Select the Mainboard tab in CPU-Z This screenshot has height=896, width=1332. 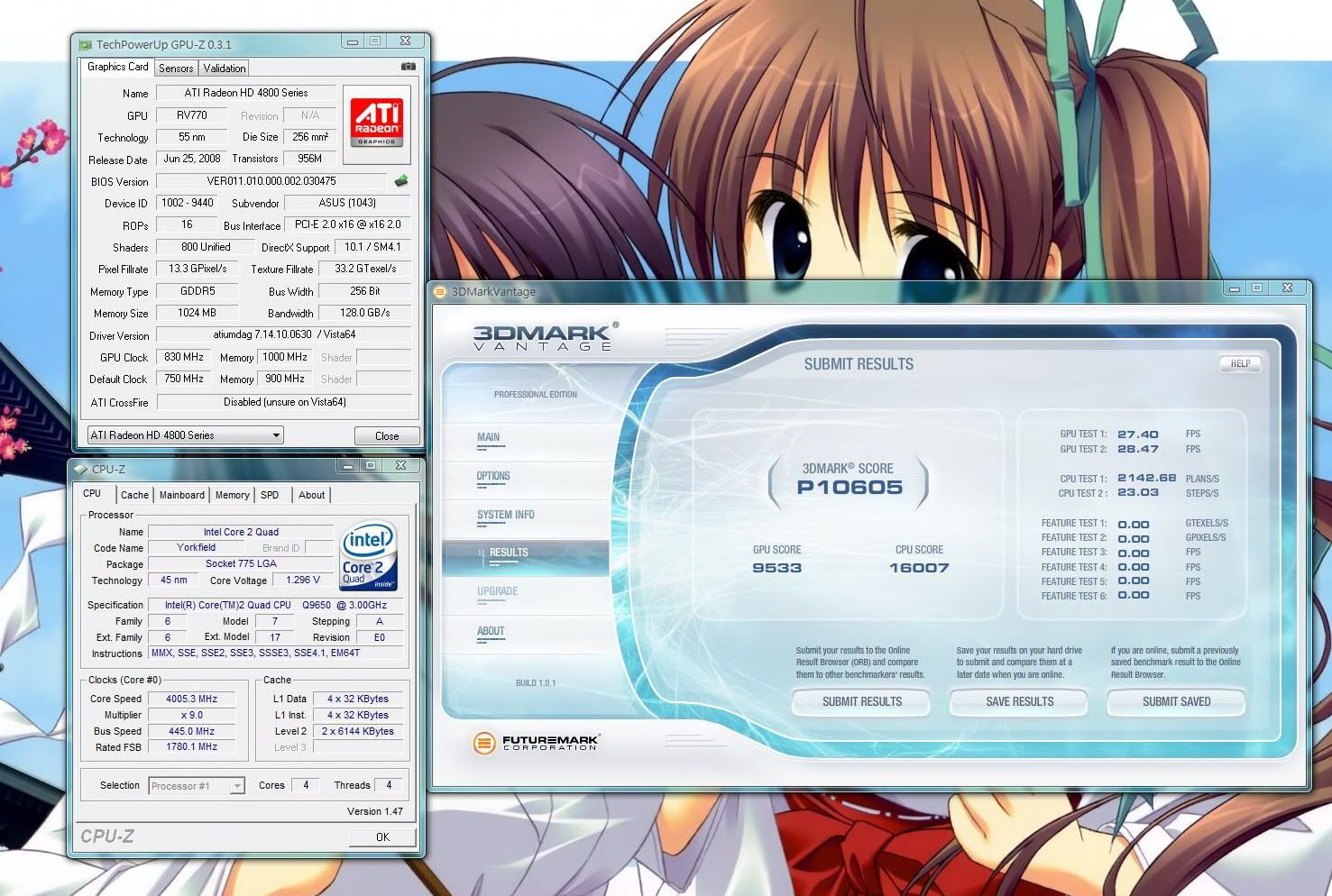click(x=182, y=495)
